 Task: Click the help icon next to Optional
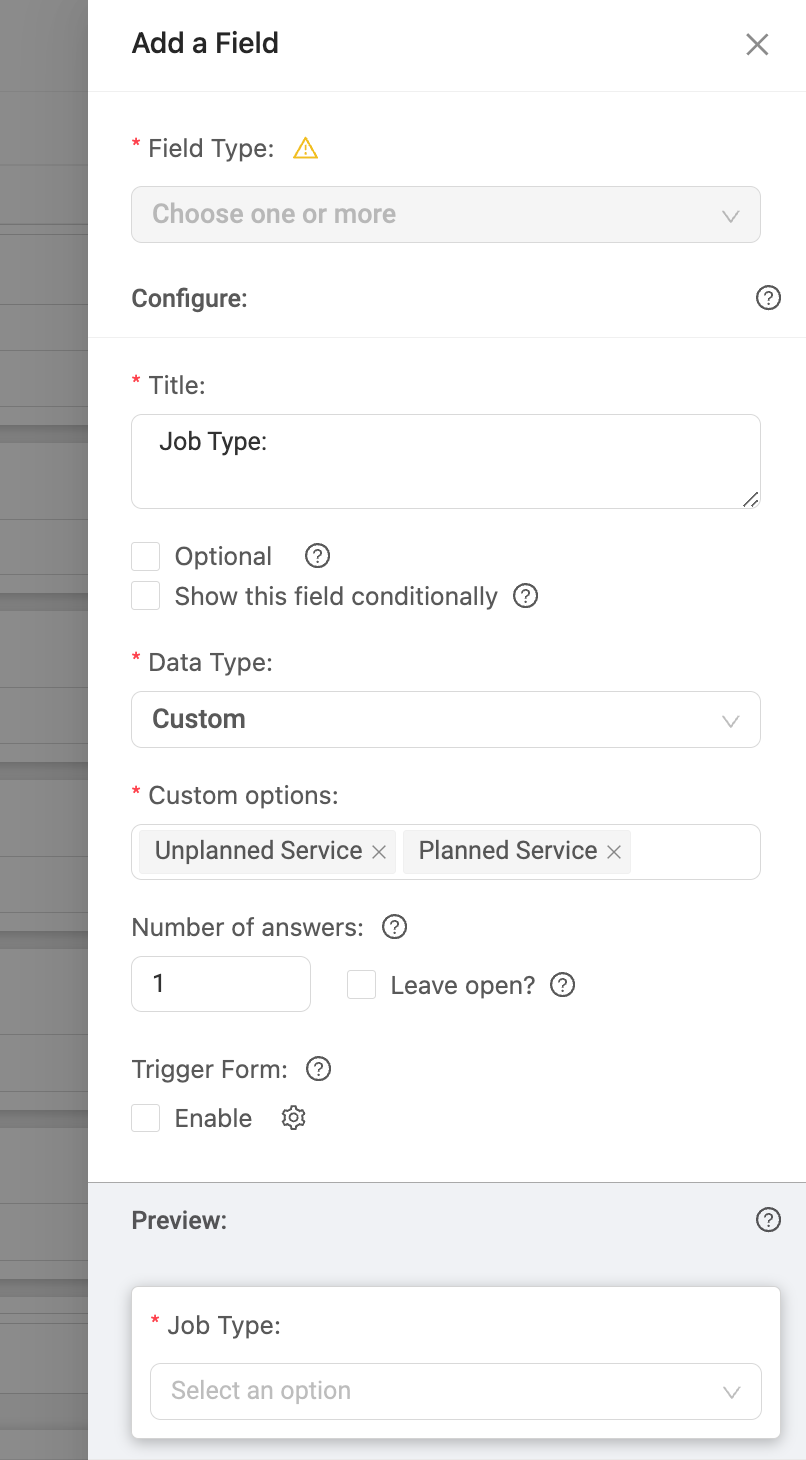pyautogui.click(x=317, y=556)
